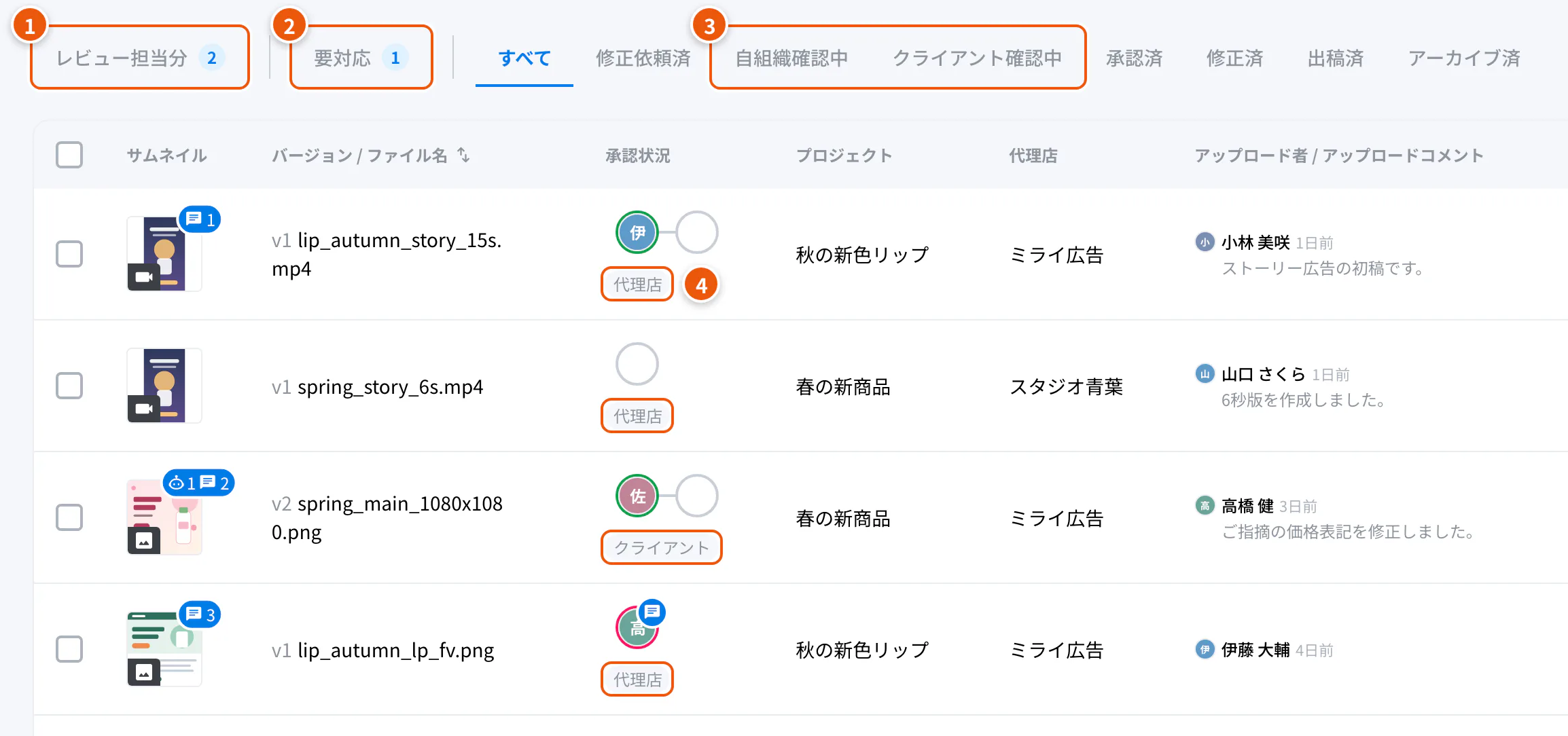This screenshot has width=1568, height=736.
Task: Click uploader avatar of 小林 美咲
Action: coord(1205,242)
